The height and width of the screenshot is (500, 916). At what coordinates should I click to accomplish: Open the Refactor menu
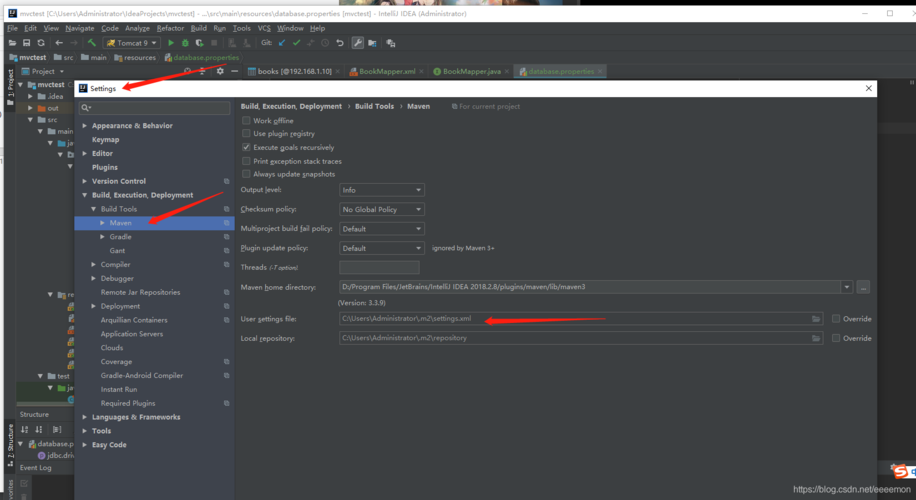coord(170,28)
